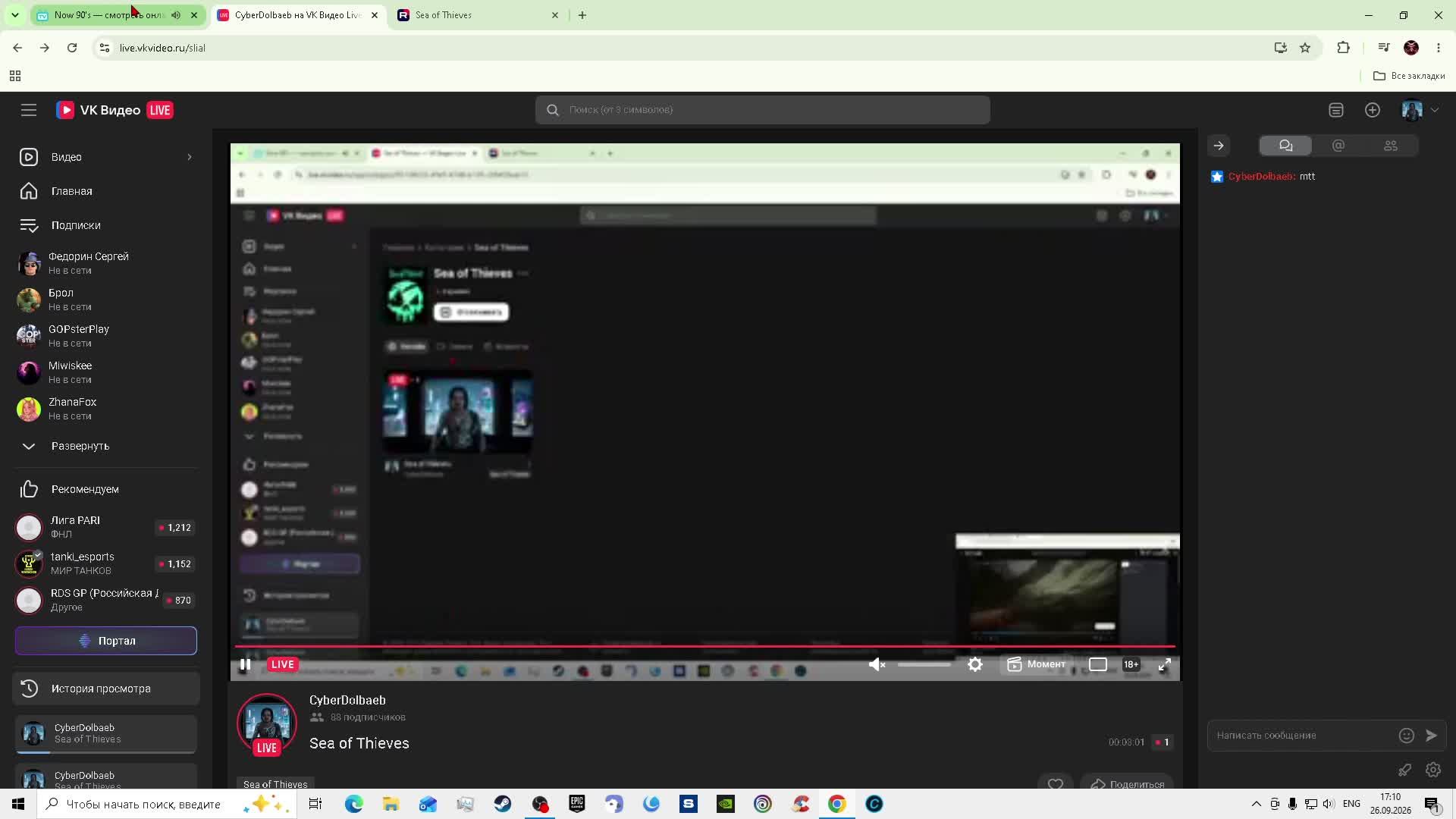
Task: Enter fullscreen mode on the player
Action: click(1165, 664)
